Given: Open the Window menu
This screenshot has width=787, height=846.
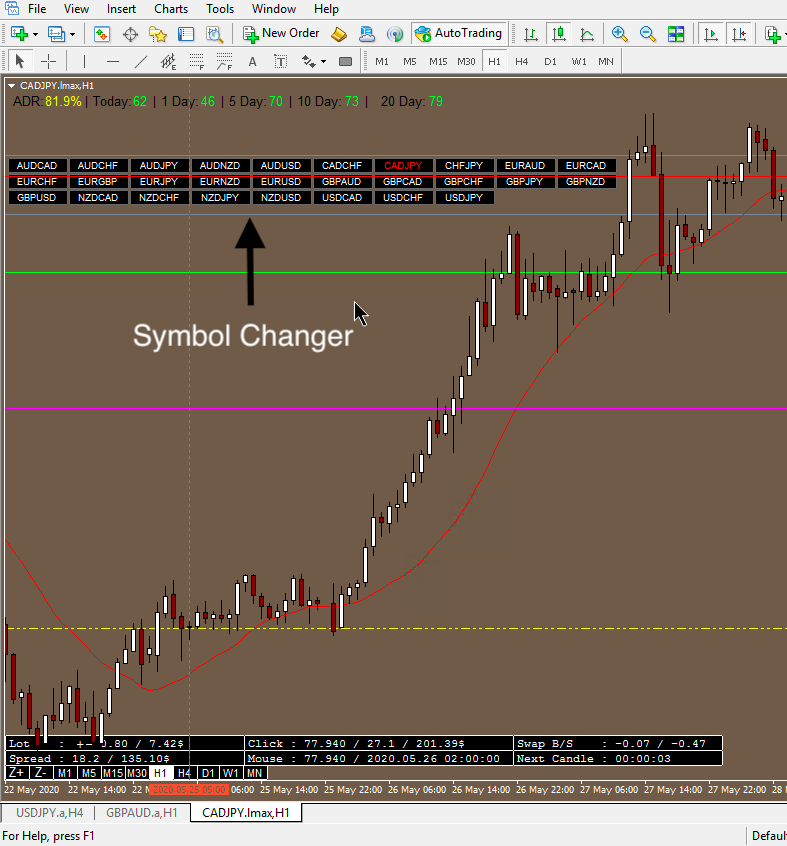Looking at the screenshot, I should (x=274, y=9).
